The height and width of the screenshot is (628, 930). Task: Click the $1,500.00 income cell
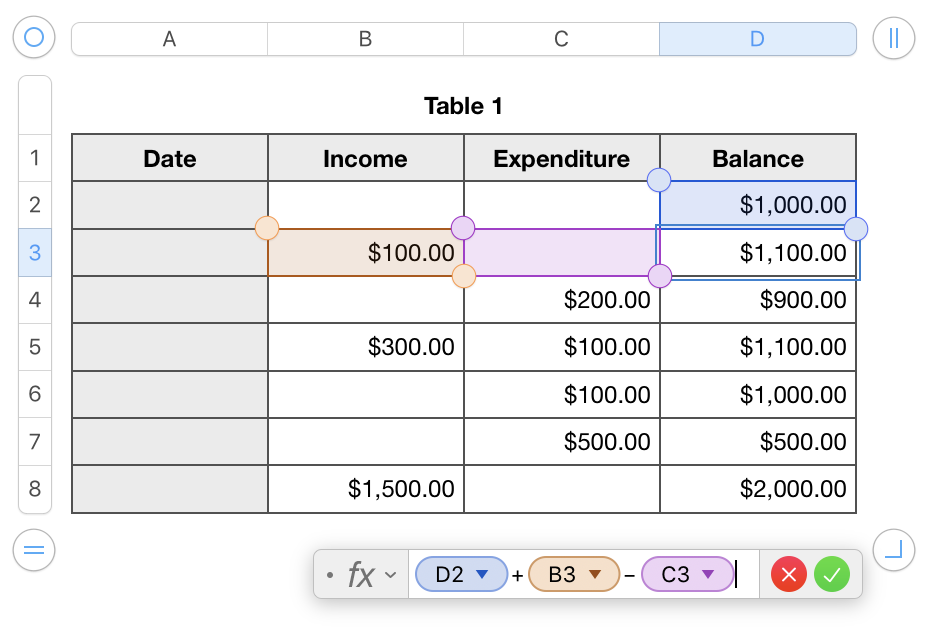coord(366,489)
